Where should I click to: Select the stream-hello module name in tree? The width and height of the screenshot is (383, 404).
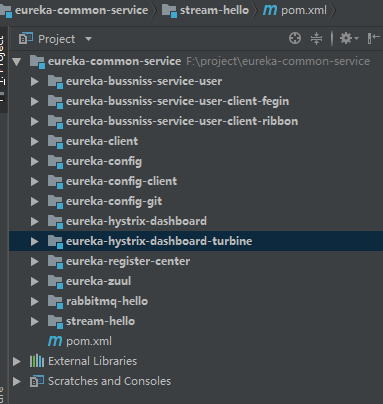(x=100, y=321)
